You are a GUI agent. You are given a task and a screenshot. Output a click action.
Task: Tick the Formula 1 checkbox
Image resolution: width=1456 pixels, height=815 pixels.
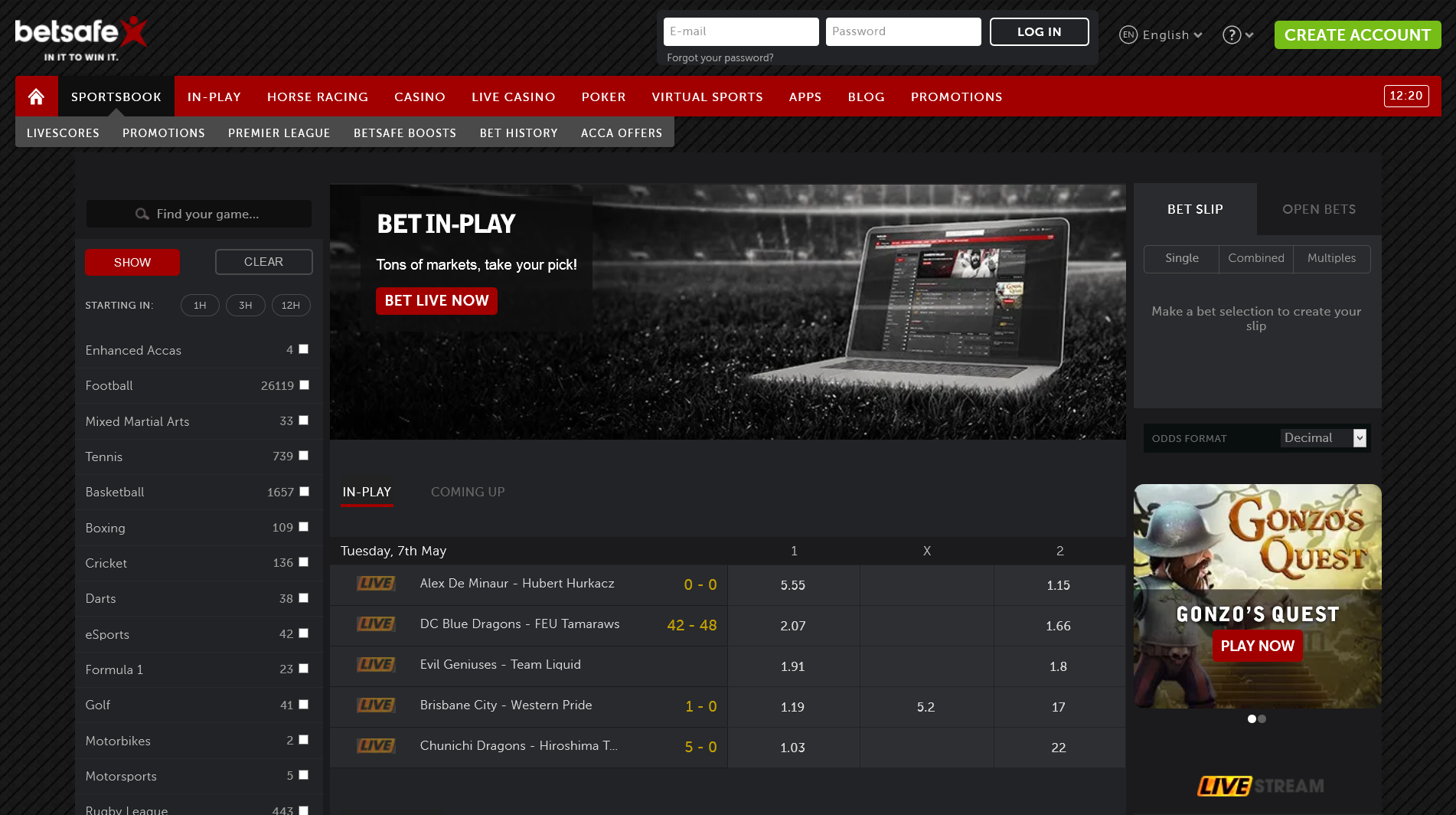[304, 669]
